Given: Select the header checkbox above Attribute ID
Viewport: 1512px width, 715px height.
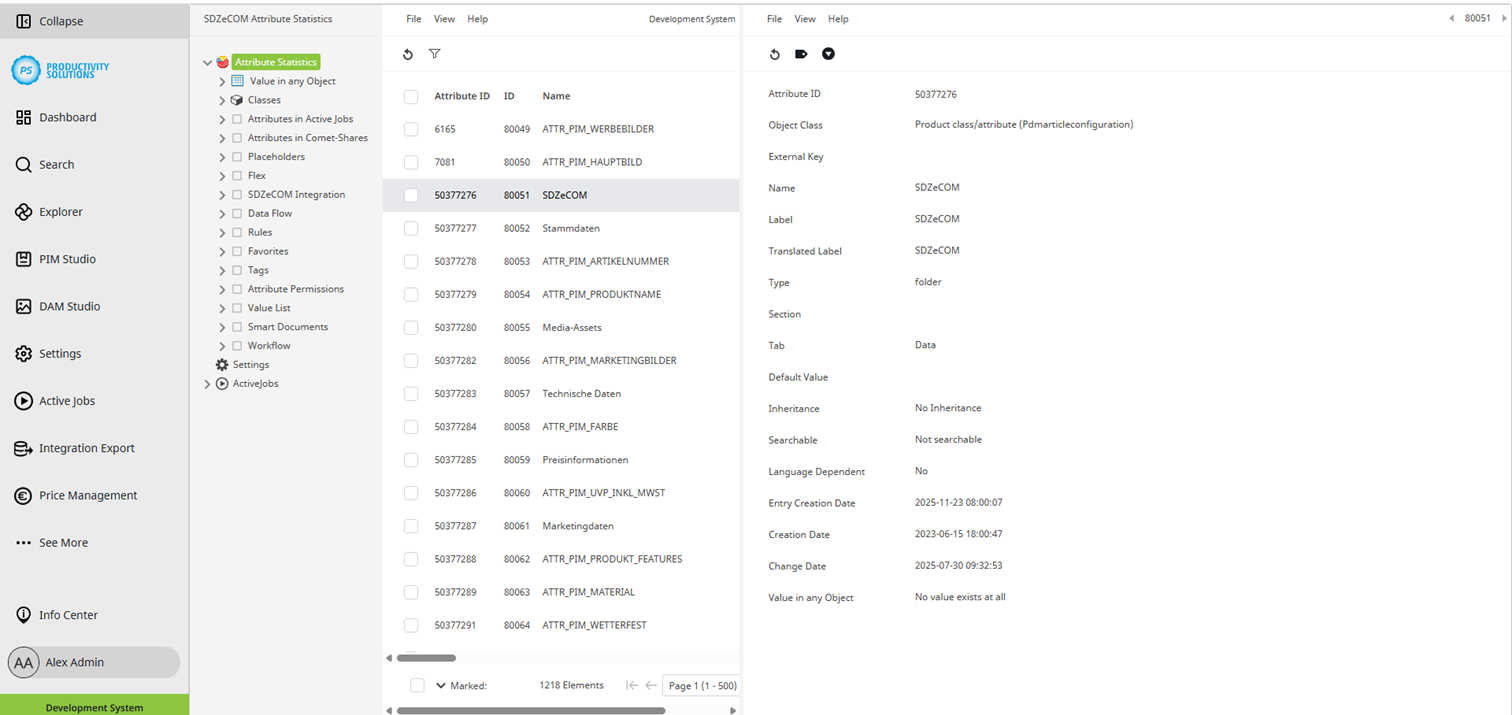Looking at the screenshot, I should point(410,96).
